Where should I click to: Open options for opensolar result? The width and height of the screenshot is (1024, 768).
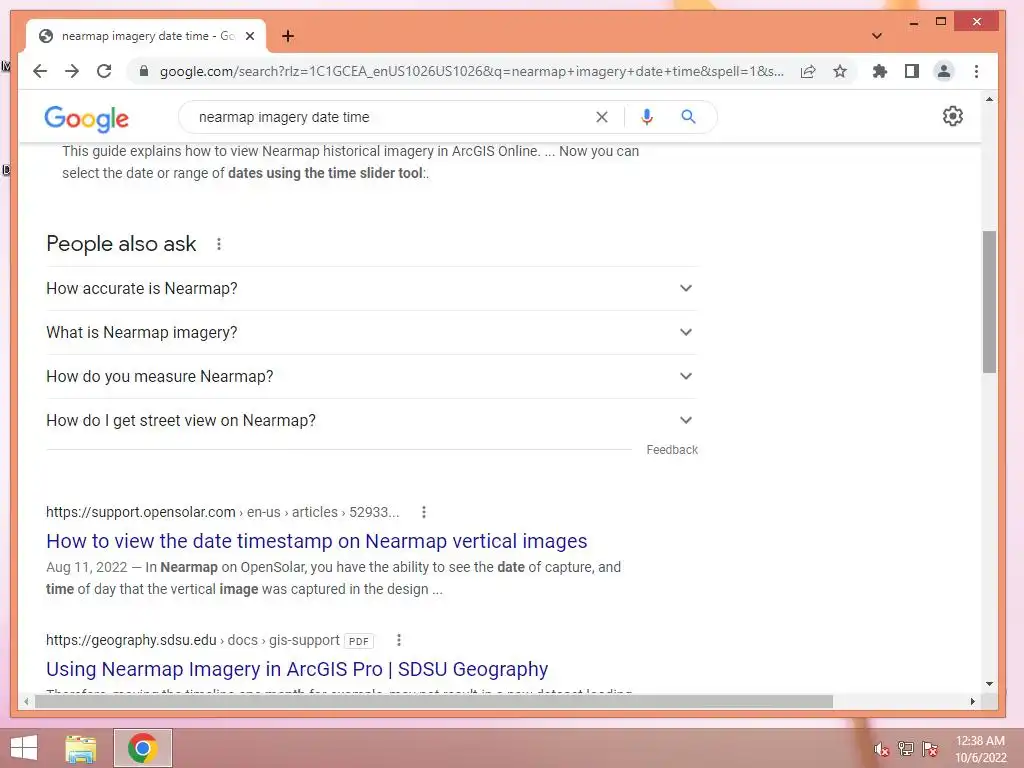point(424,512)
